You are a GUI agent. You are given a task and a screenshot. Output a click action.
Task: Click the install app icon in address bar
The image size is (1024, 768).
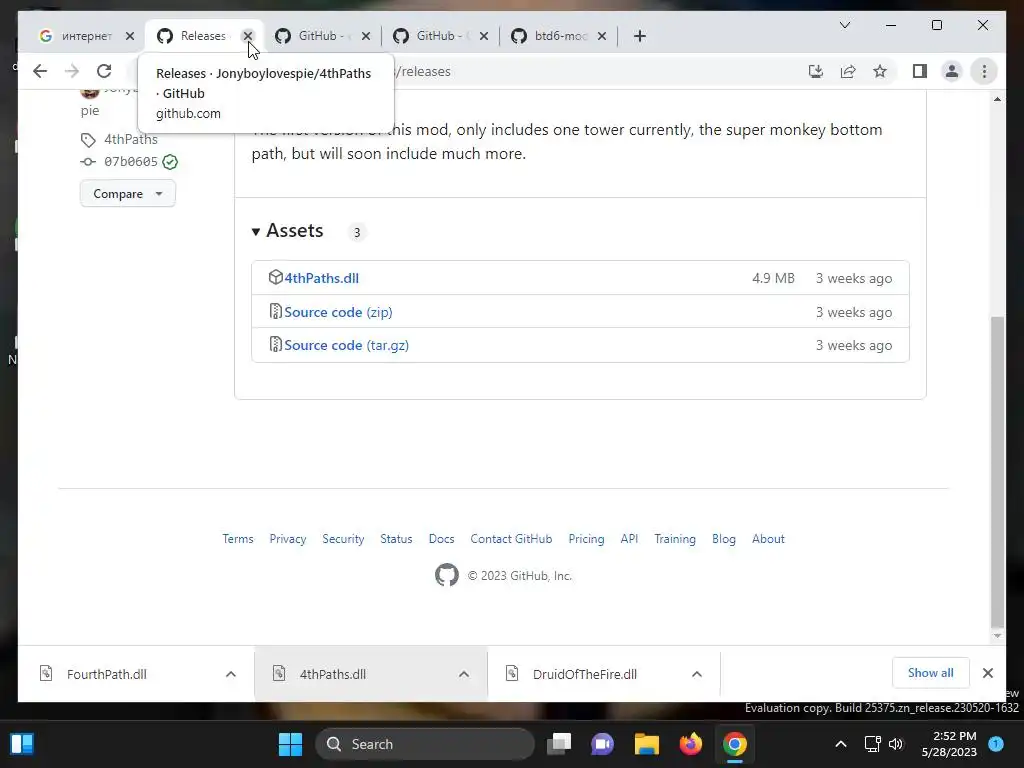(x=816, y=71)
